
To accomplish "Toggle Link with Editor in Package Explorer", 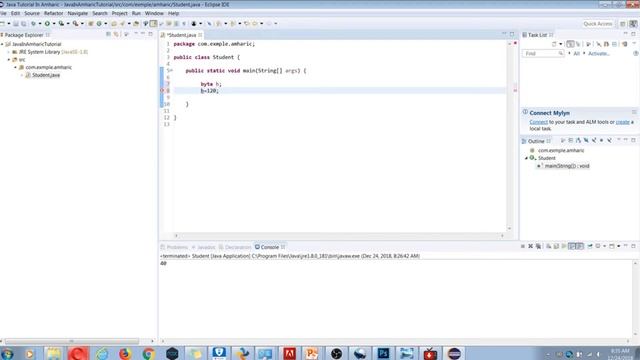I will (x=116, y=34).
